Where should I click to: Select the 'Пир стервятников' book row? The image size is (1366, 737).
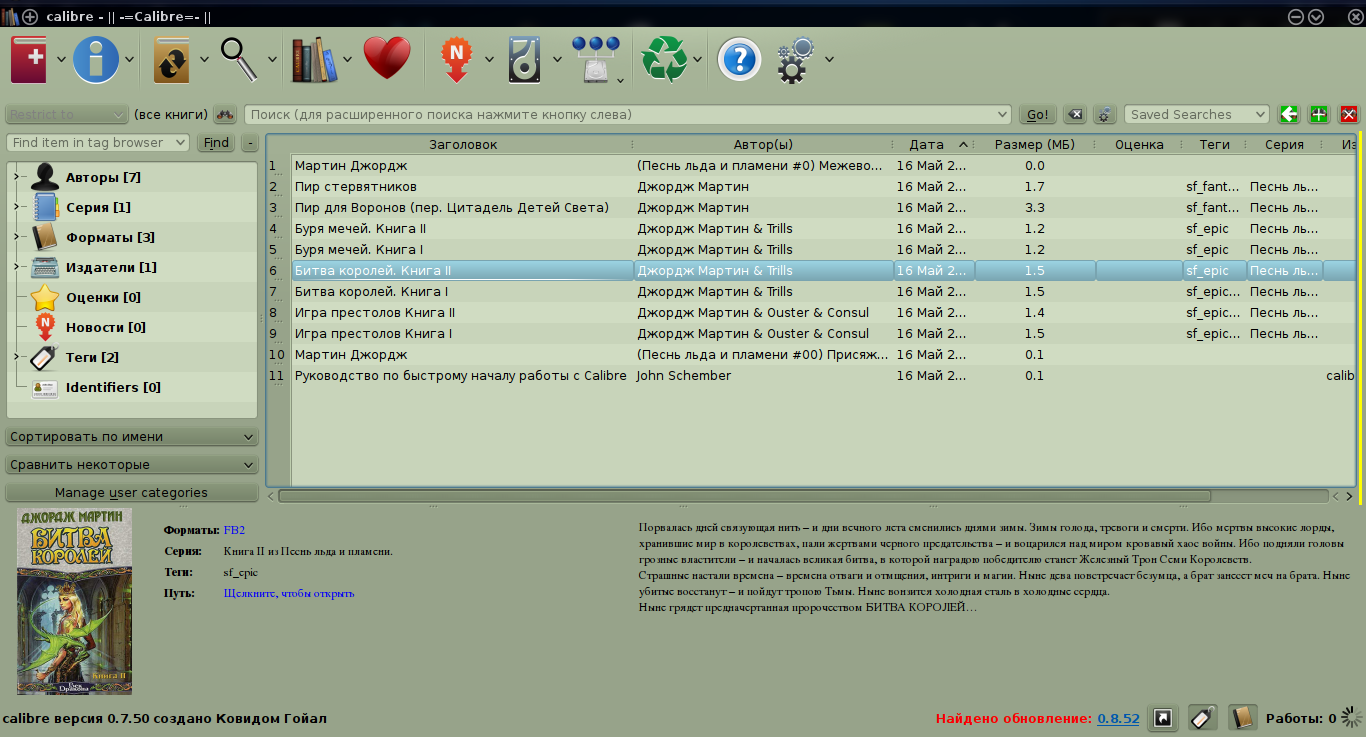[811, 187]
